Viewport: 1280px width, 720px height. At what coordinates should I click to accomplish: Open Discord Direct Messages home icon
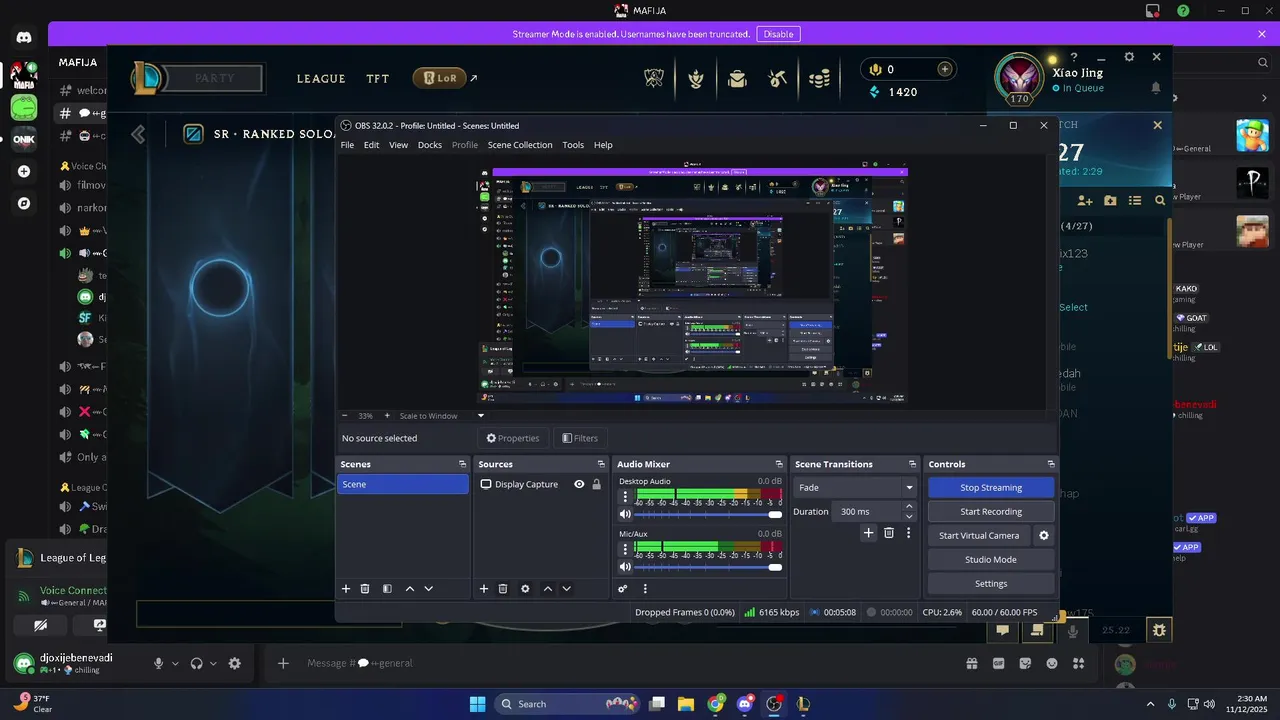pyautogui.click(x=24, y=38)
